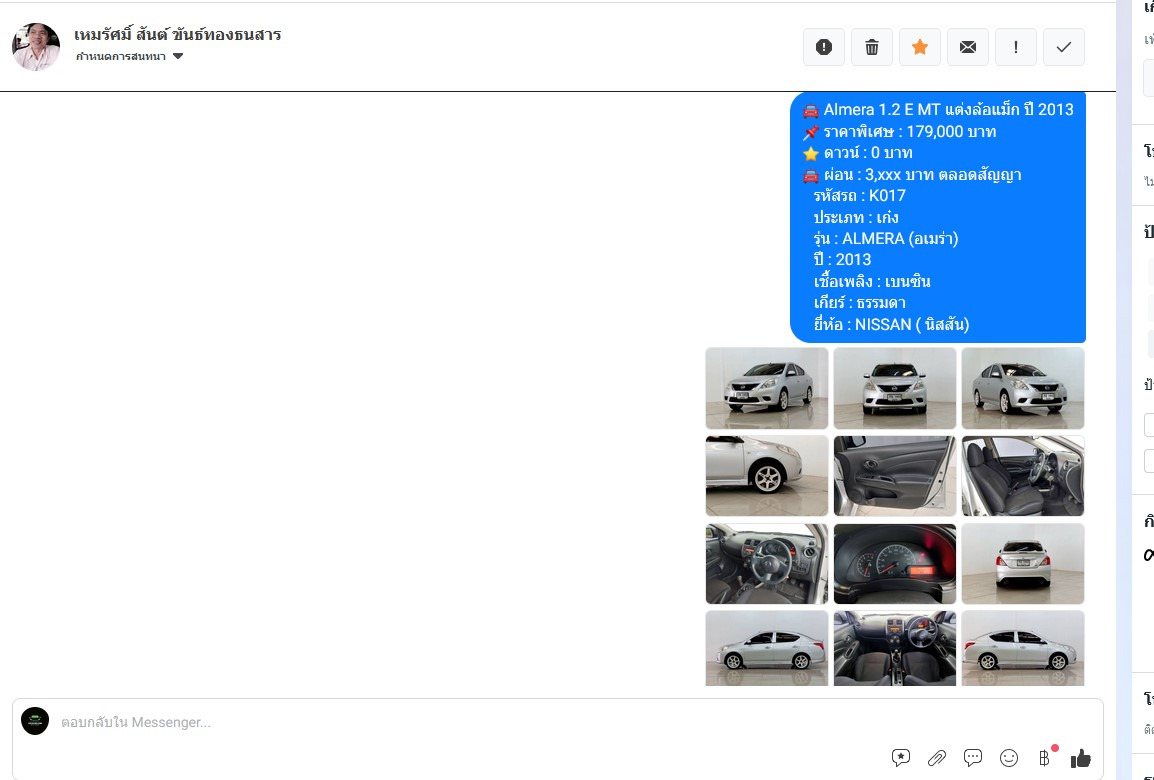This screenshot has height=780, width=1154.
Task: Mark conversation as spam with exclamation circle icon
Action: pos(824,47)
